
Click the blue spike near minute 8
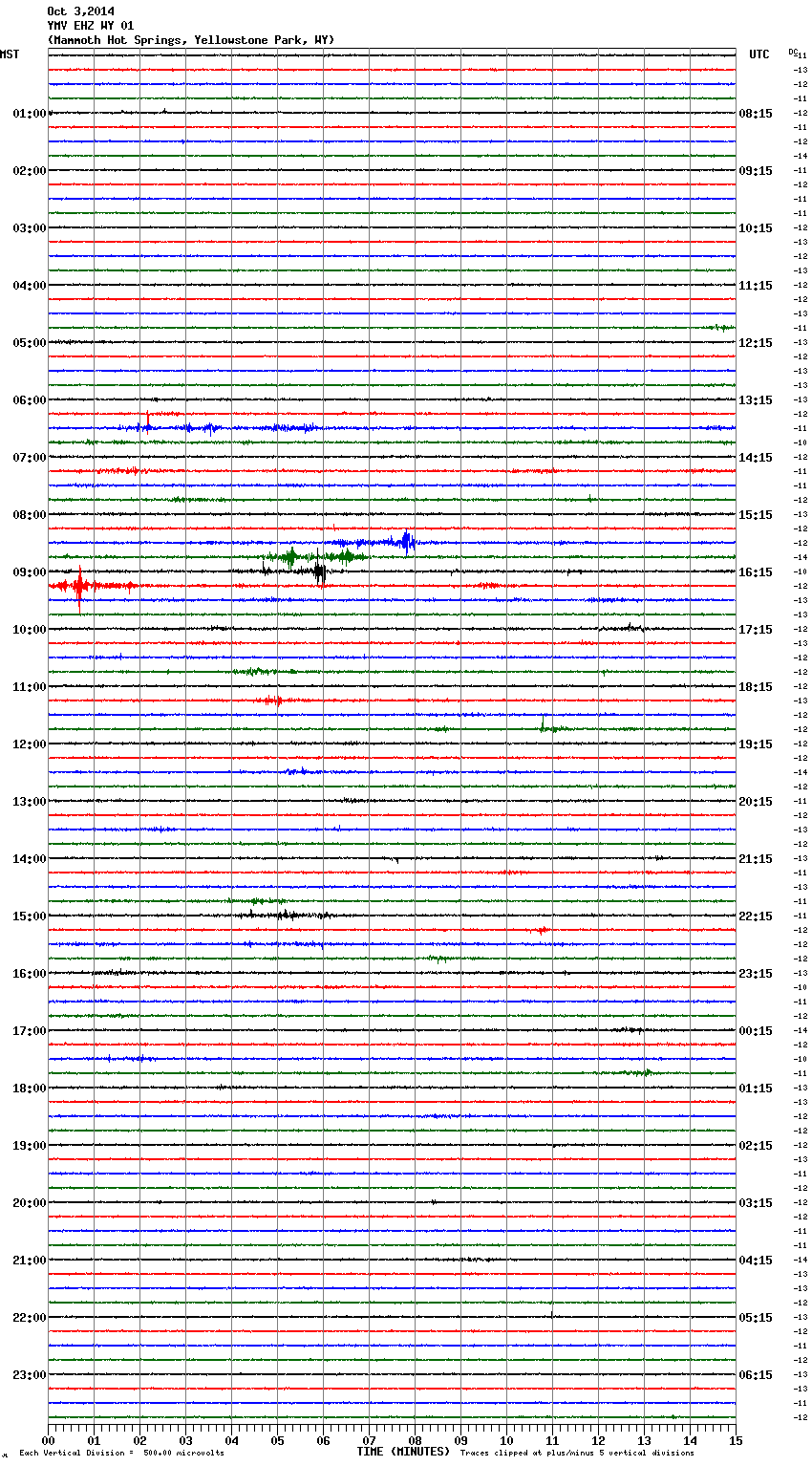[407, 542]
